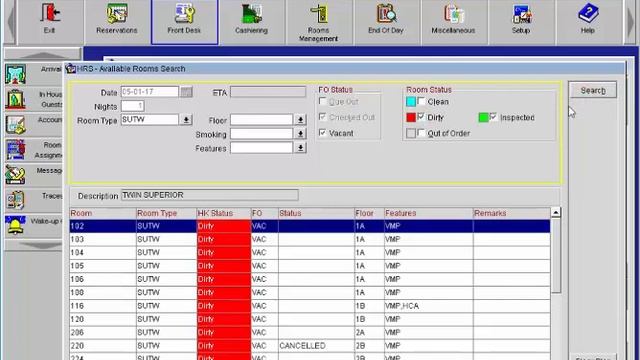Viewport: 640px width, 360px height.
Task: Click the Accounts sidebar icon
Action: pos(16,125)
